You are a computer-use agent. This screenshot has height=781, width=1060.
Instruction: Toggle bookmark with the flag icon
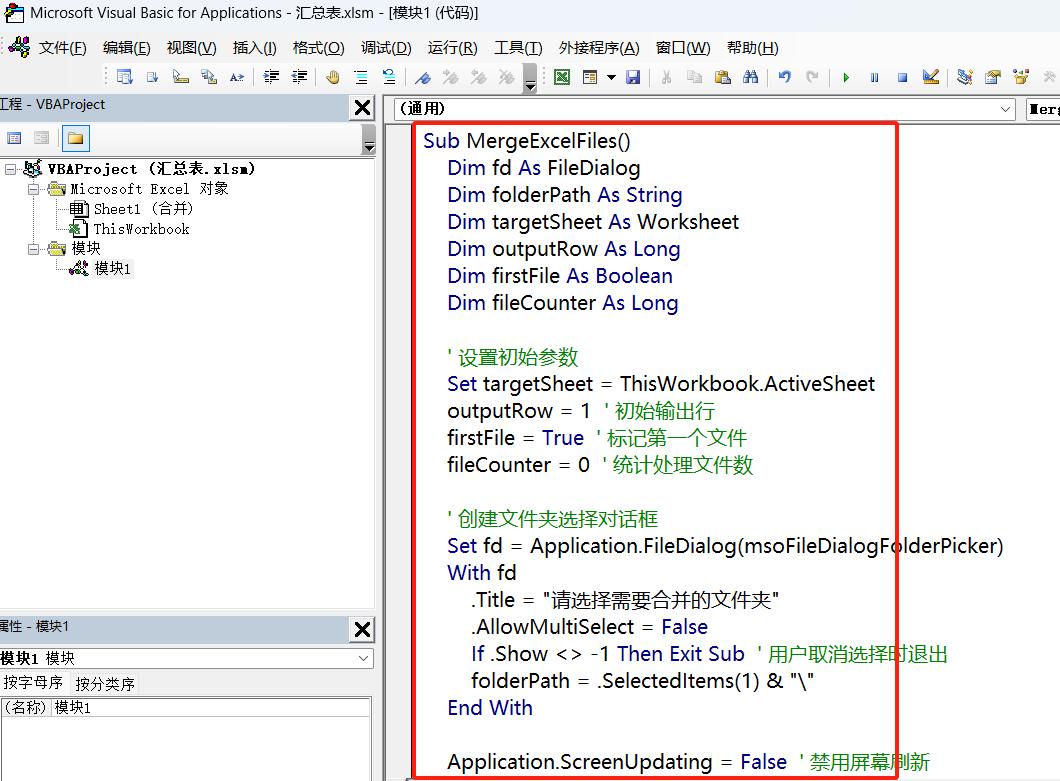423,77
